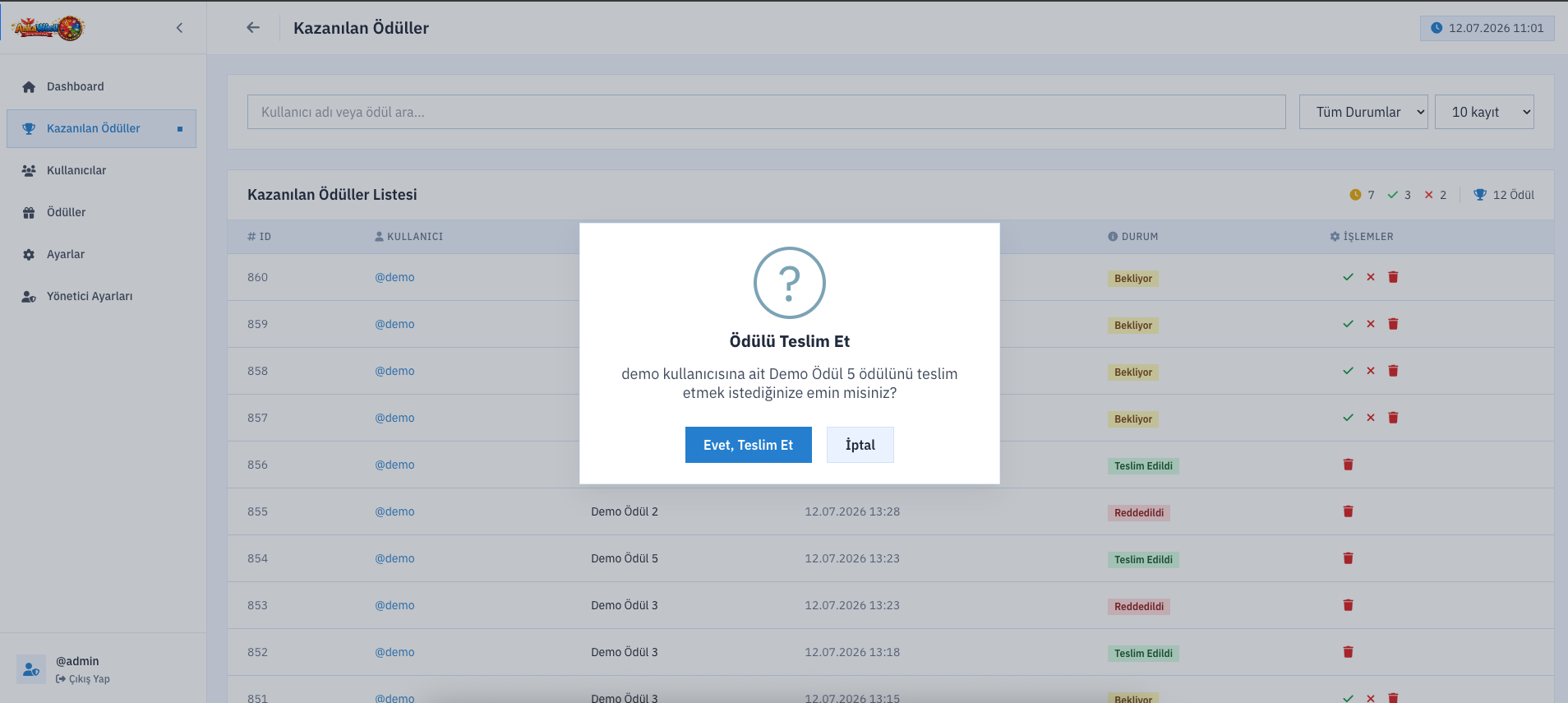Delete row 859 using trash icon
The image size is (1568, 703).
(x=1393, y=324)
